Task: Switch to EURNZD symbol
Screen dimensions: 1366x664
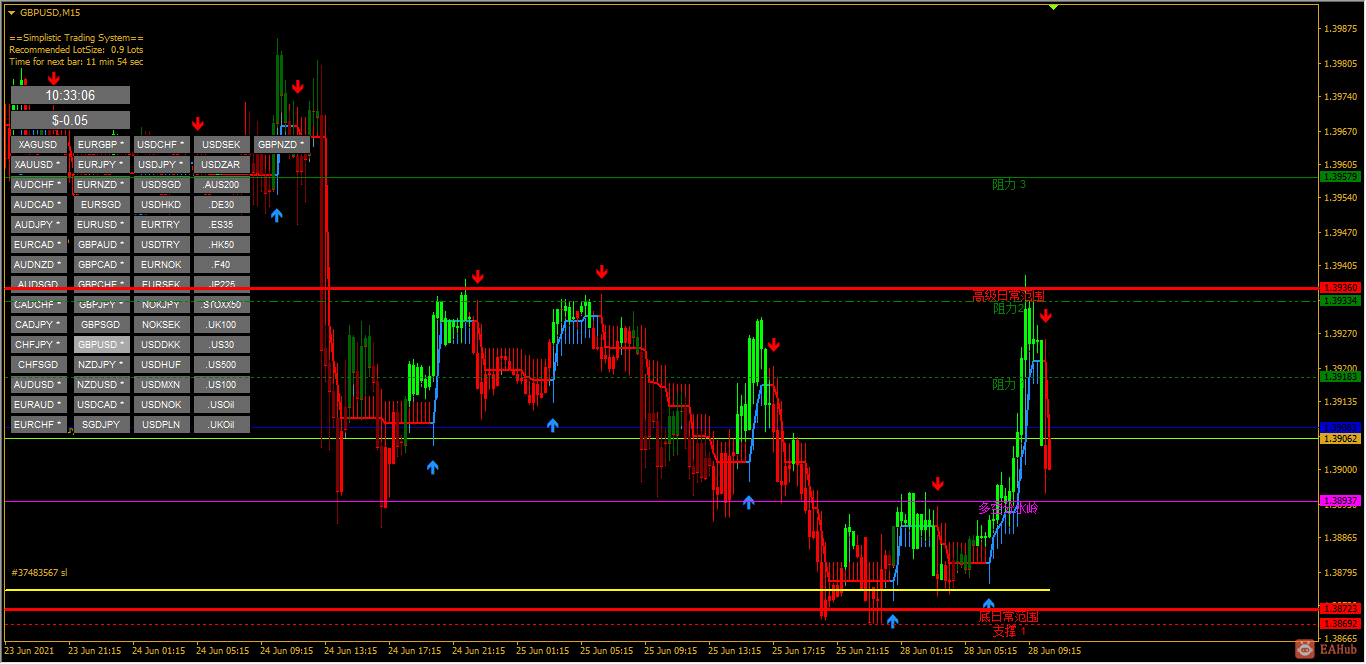Action: 101,185
